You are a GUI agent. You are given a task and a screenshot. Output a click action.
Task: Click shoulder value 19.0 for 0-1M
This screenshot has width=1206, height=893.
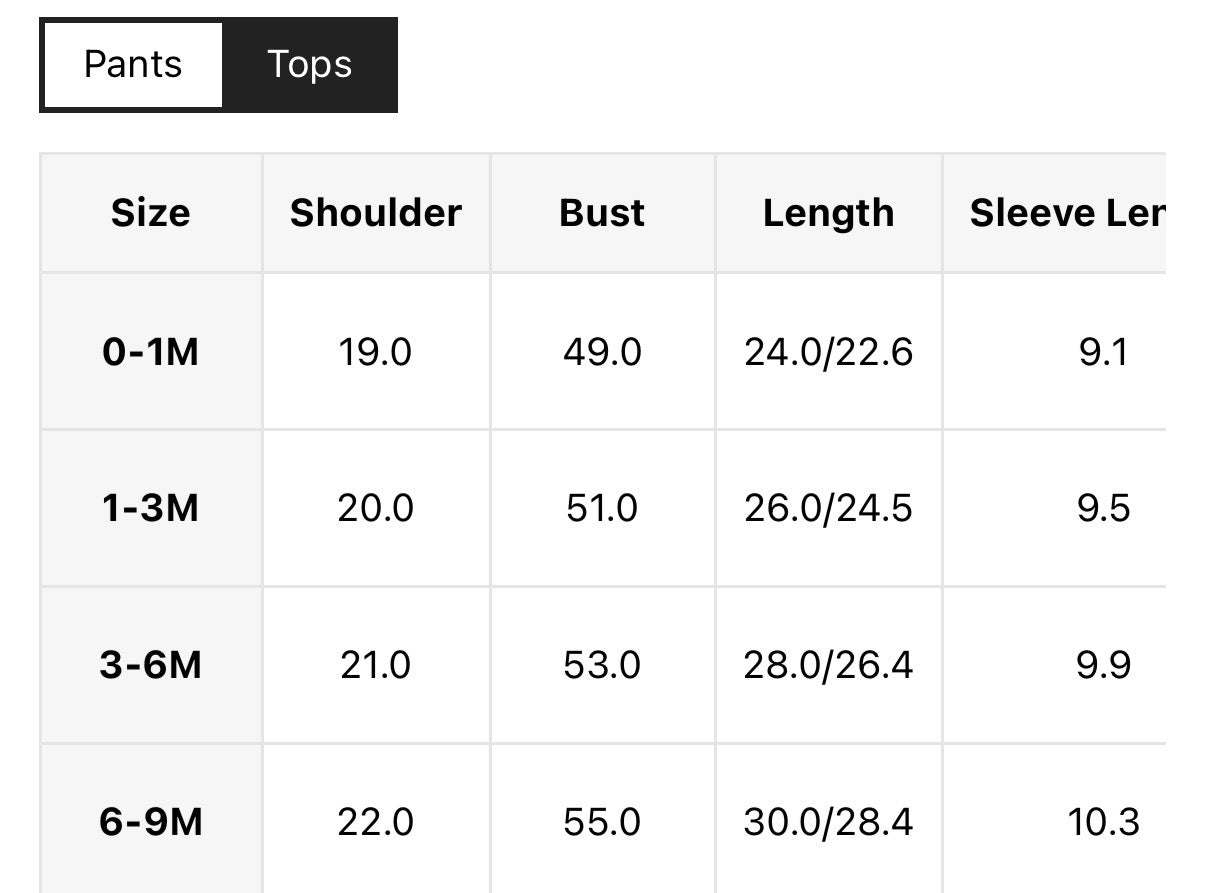375,352
